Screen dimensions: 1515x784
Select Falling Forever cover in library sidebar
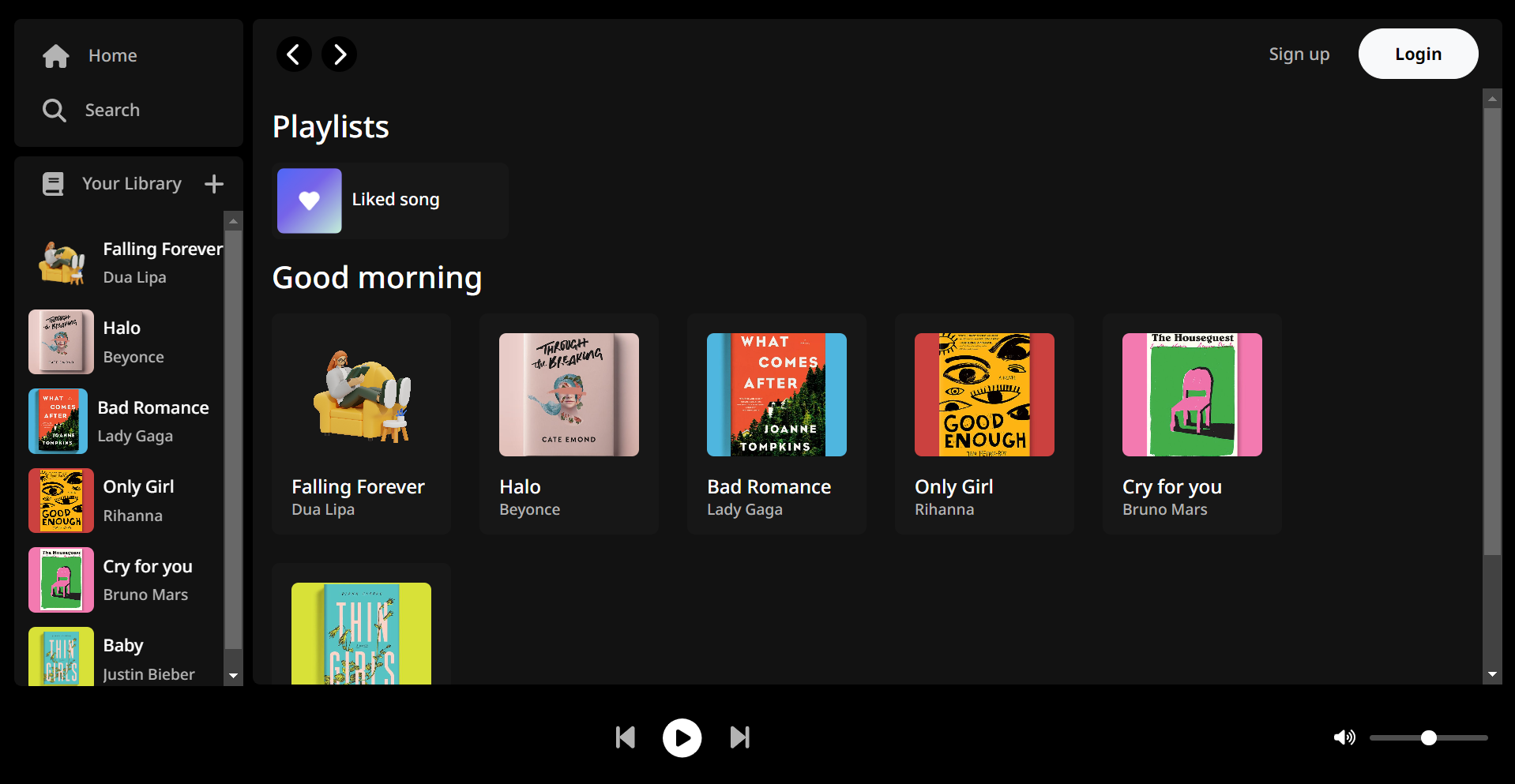coord(62,263)
